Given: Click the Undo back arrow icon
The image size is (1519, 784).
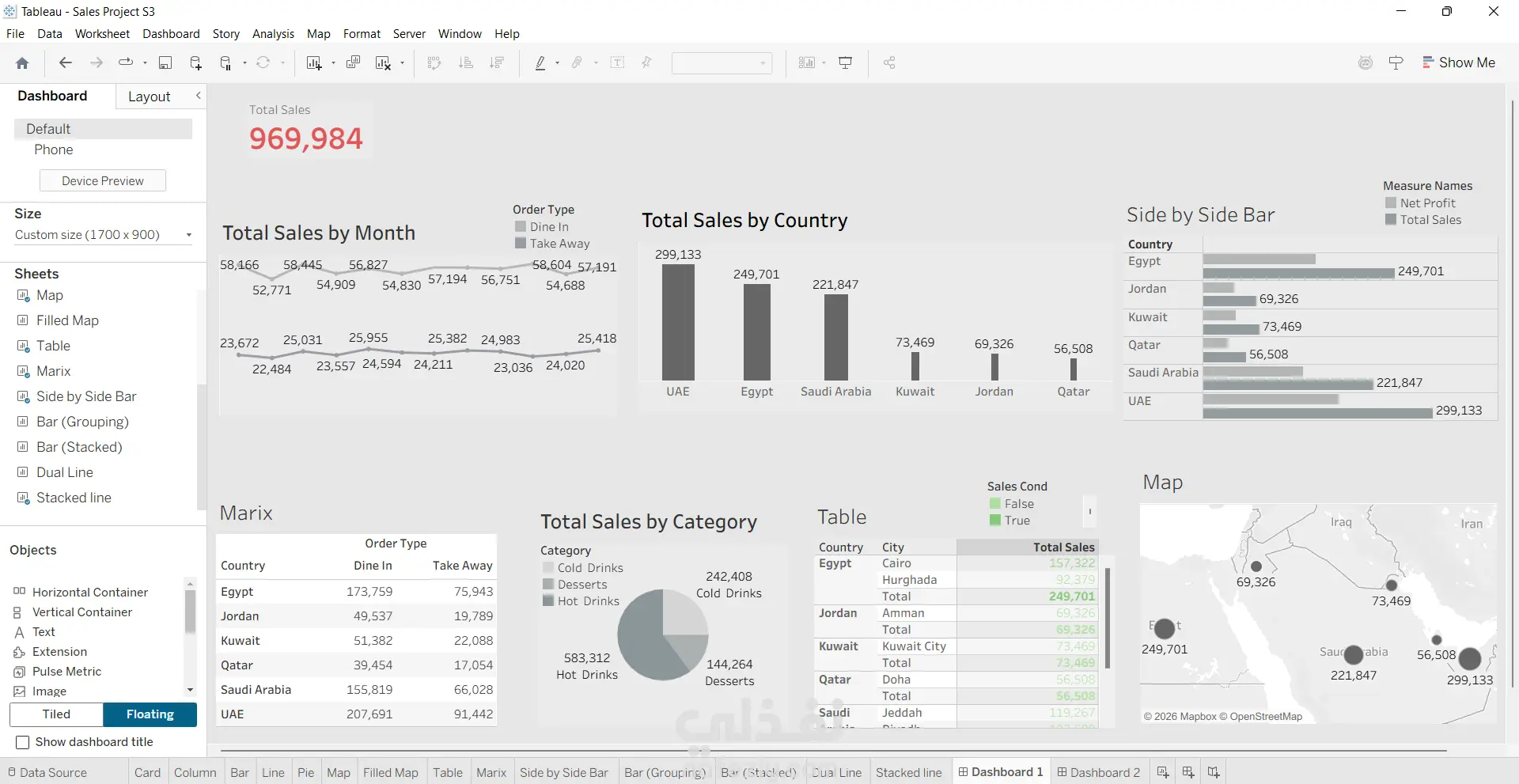Looking at the screenshot, I should click(x=66, y=62).
